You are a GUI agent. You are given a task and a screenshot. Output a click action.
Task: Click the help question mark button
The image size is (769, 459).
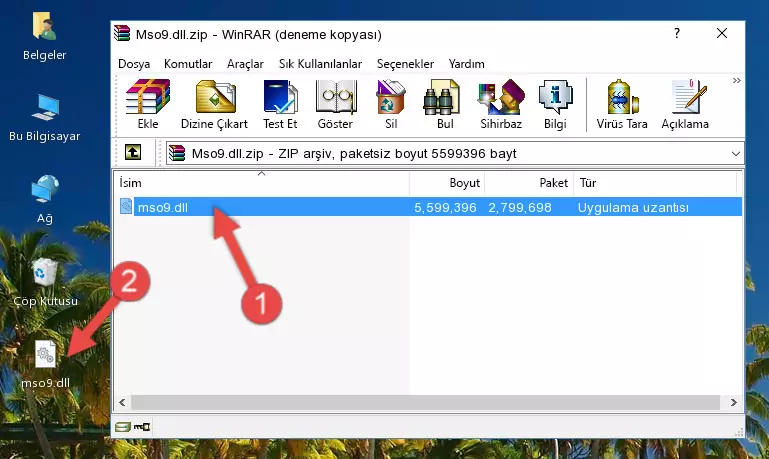677,33
